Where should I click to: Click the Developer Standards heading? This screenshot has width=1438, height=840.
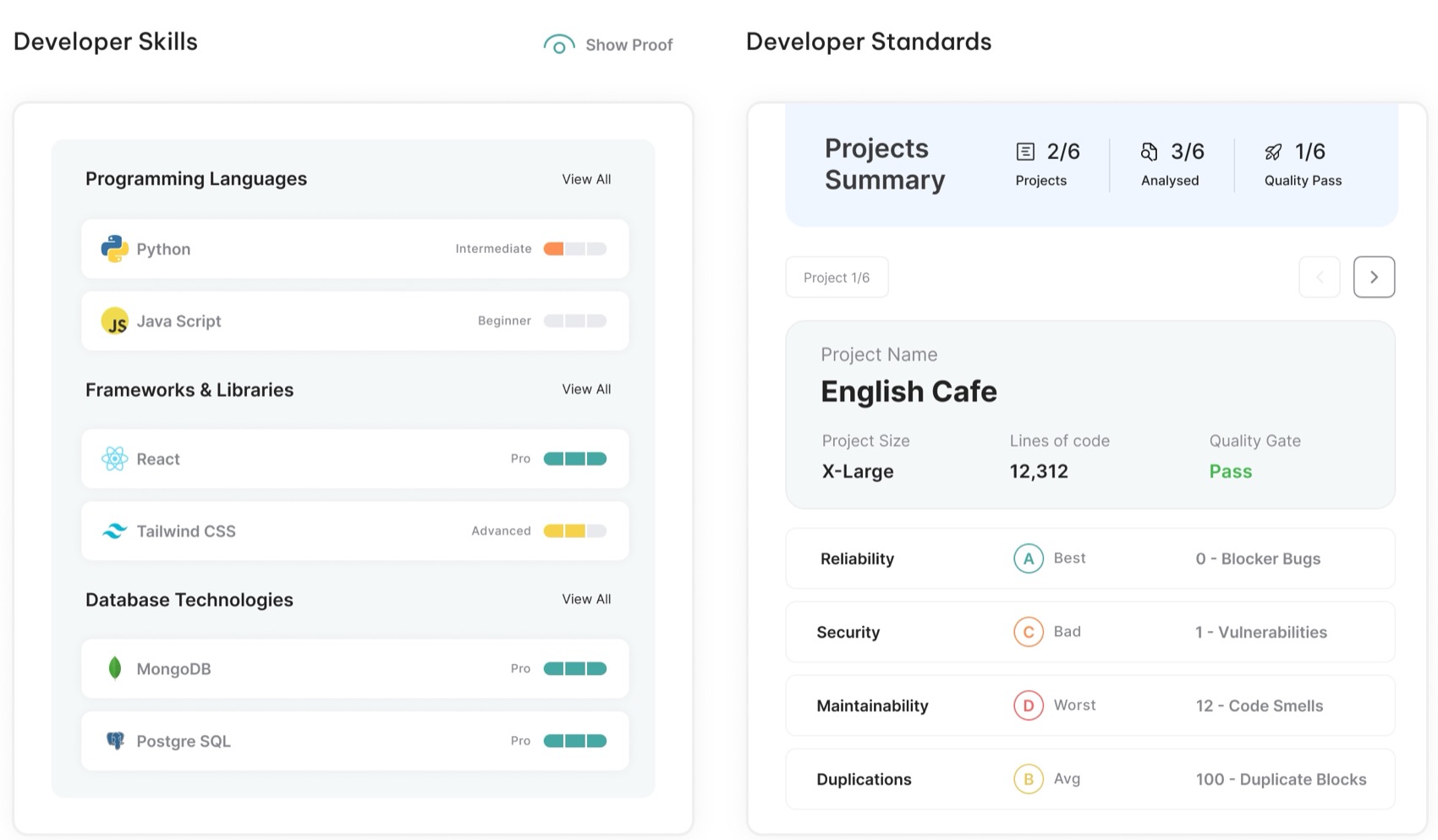[x=869, y=41]
